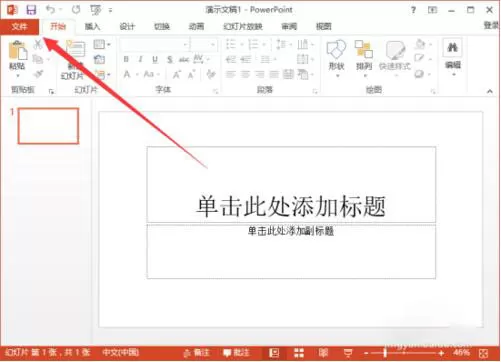Click the Shape Fill paint bucket icon

tap(420, 44)
